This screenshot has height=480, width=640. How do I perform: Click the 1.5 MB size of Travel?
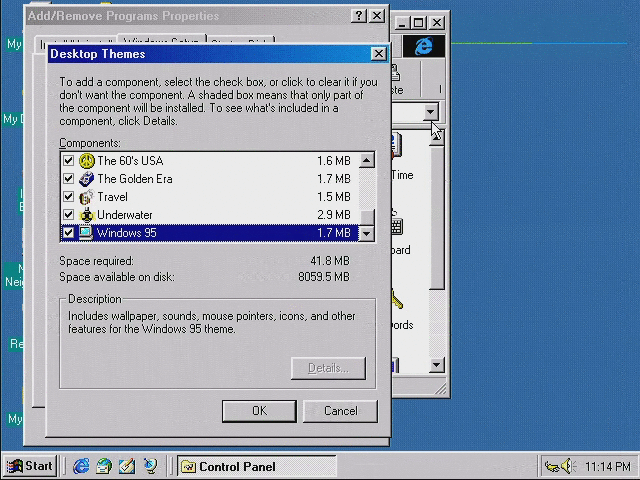(x=333, y=197)
